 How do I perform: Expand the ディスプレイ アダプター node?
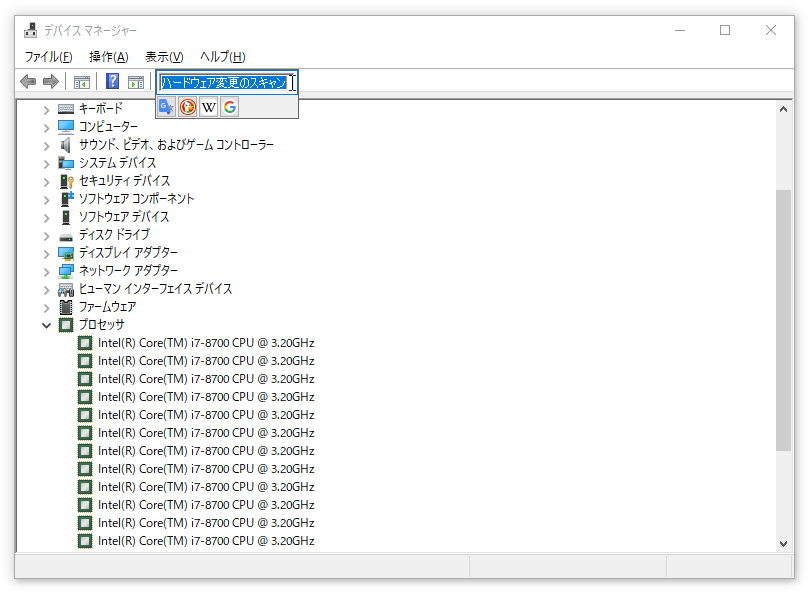(46, 254)
